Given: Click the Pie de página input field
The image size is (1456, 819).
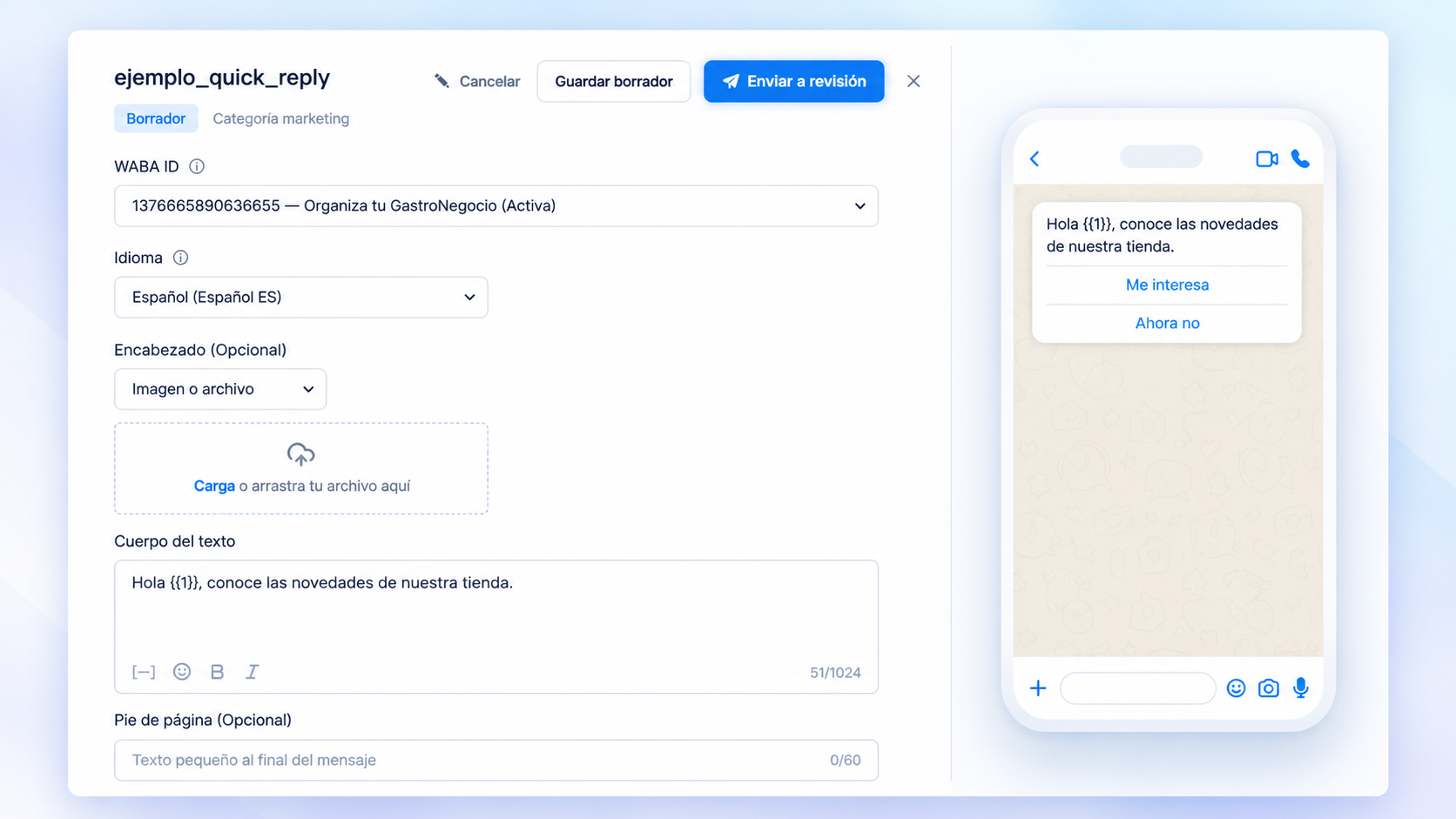Looking at the screenshot, I should (496, 761).
